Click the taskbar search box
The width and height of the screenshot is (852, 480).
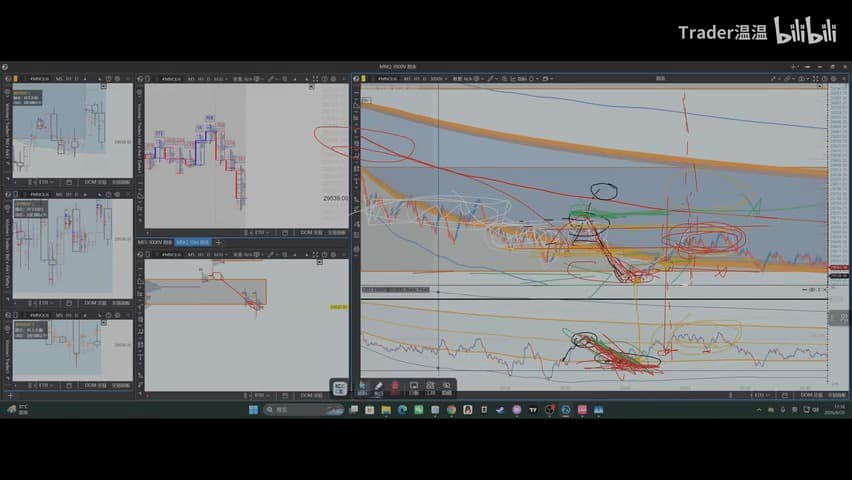[304, 410]
